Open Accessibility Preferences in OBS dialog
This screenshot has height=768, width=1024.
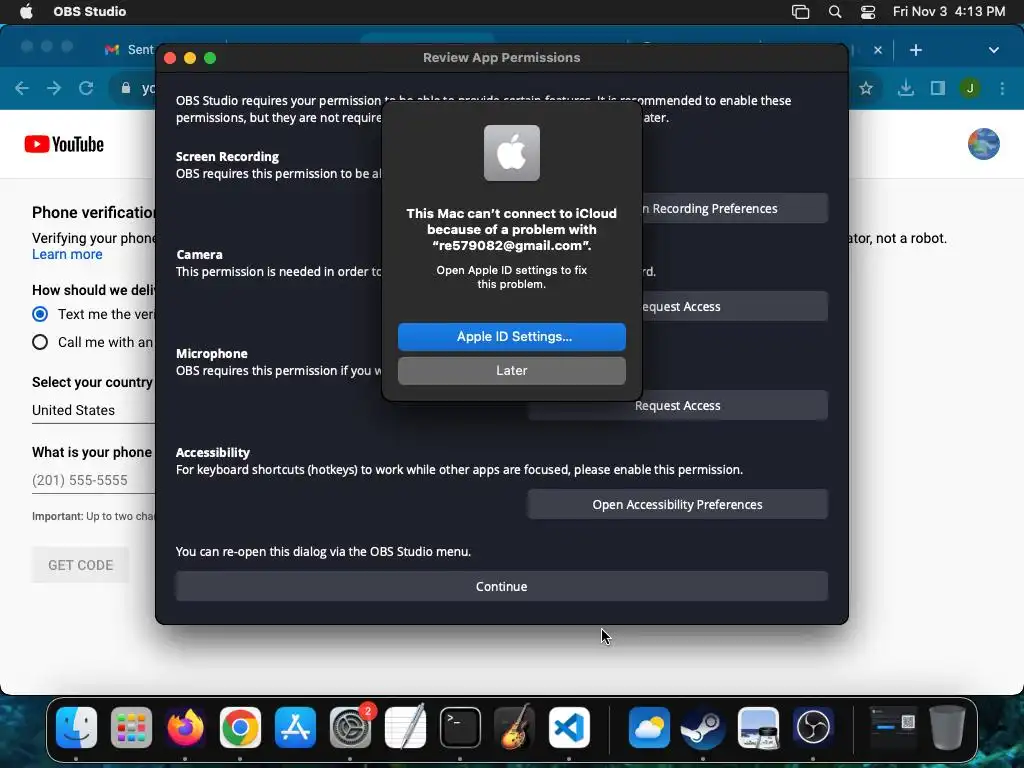click(677, 504)
